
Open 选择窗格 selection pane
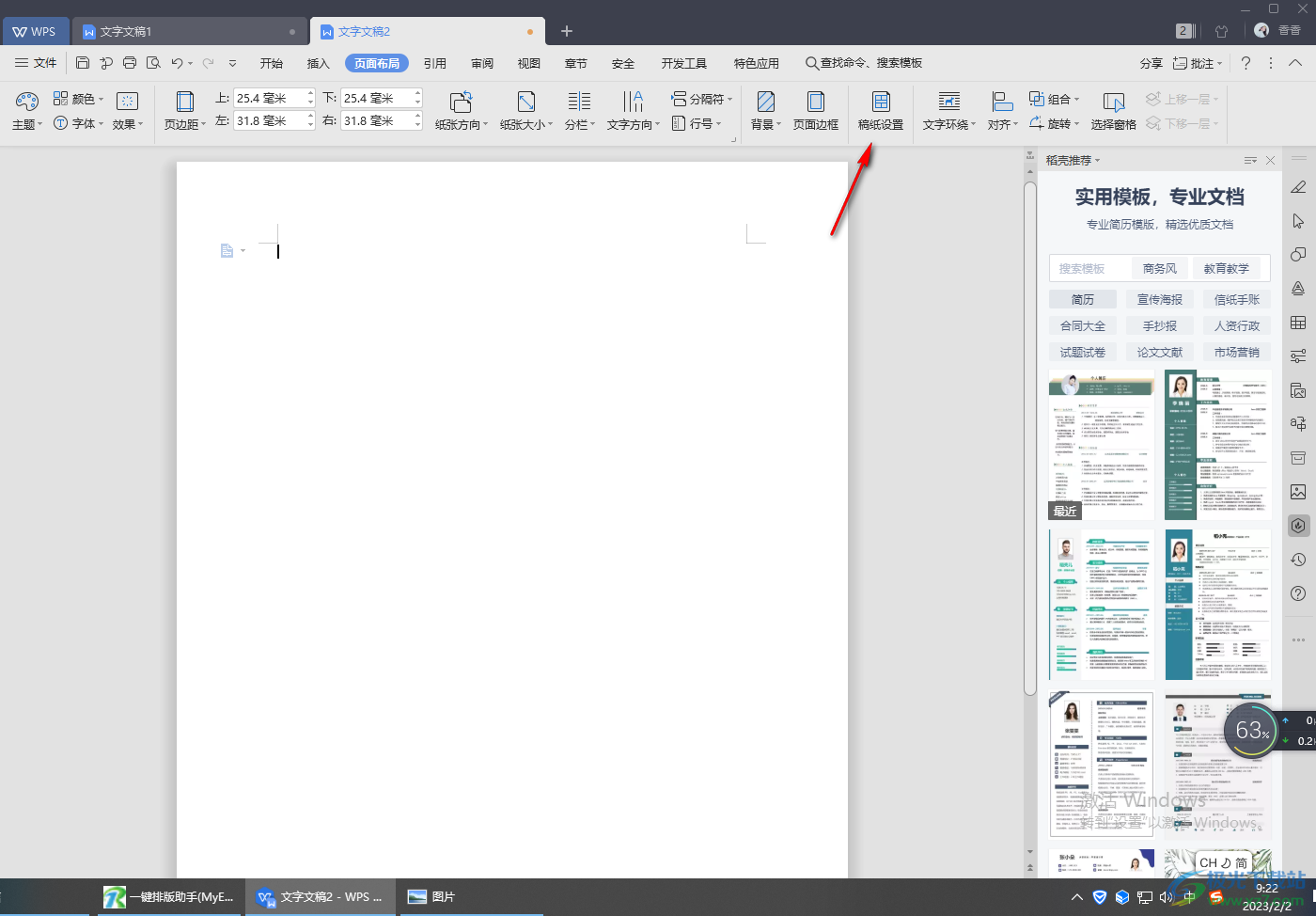[1114, 111]
